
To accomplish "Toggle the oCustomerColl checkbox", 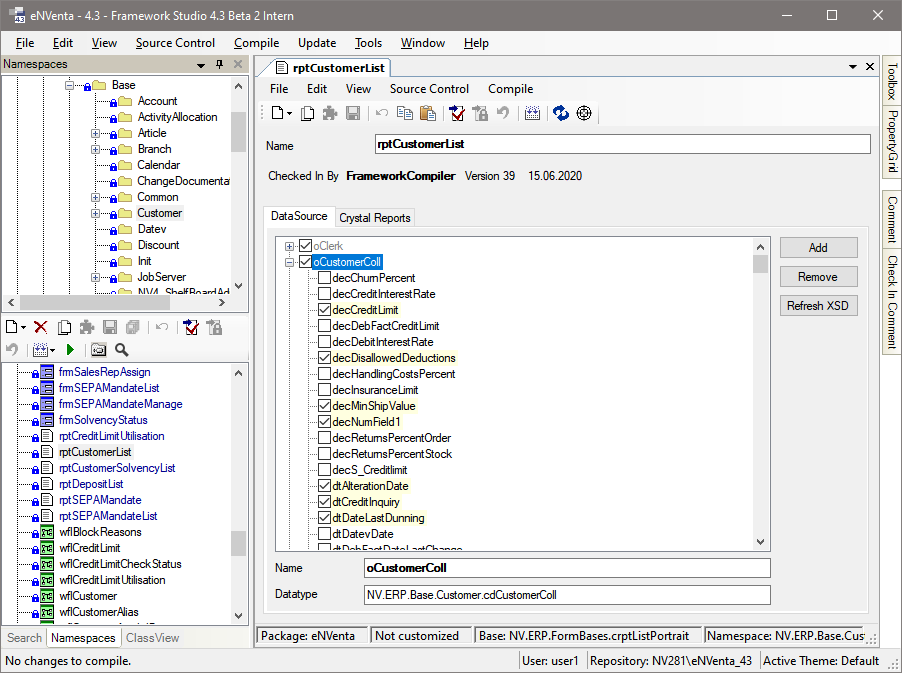I will [x=305, y=262].
